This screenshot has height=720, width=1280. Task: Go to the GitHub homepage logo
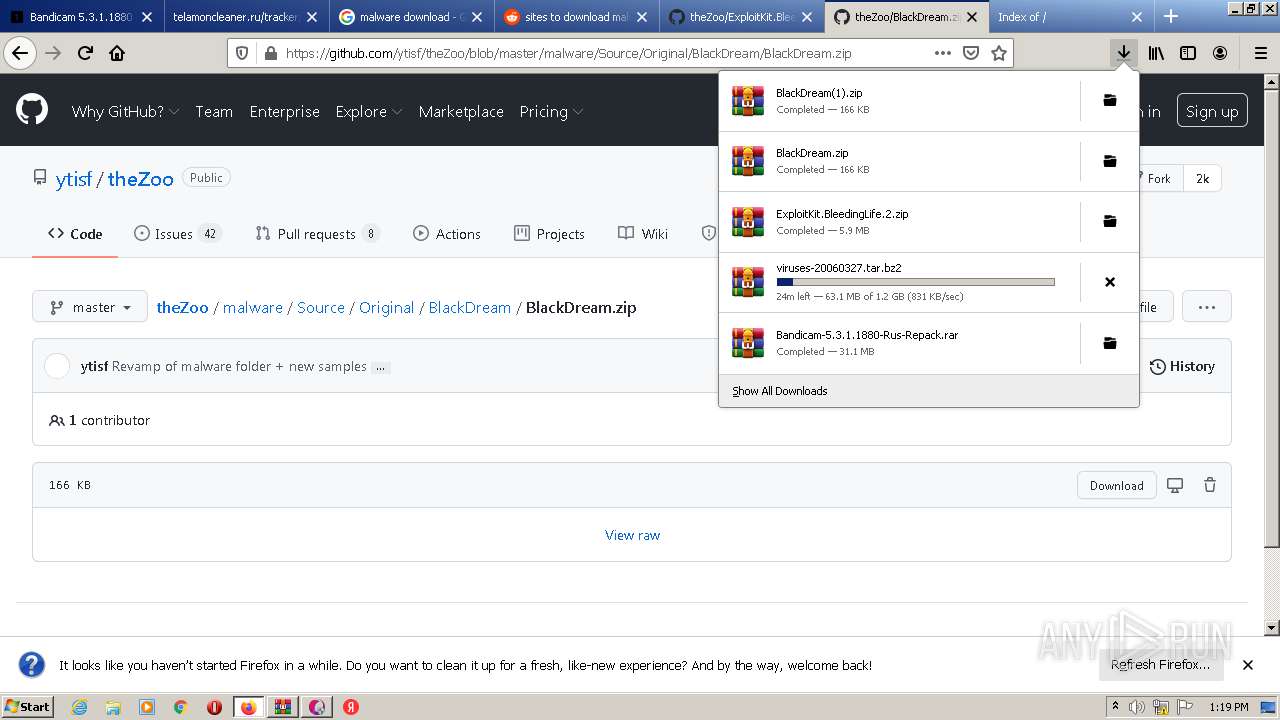pos(32,110)
